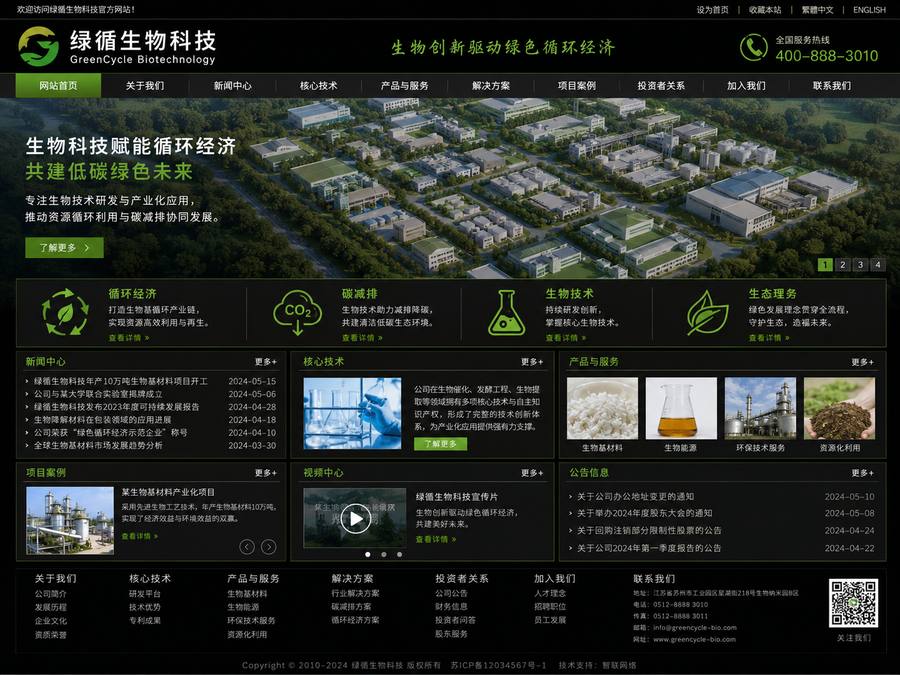Image resolution: width=900 pixels, height=675 pixels.
Task: Click 设为首页 link
Action: [712, 10]
